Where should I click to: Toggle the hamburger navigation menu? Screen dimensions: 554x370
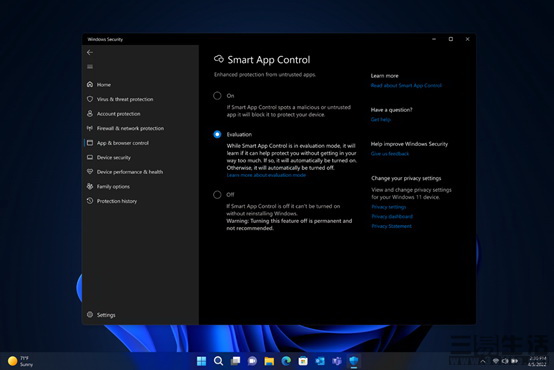90,67
